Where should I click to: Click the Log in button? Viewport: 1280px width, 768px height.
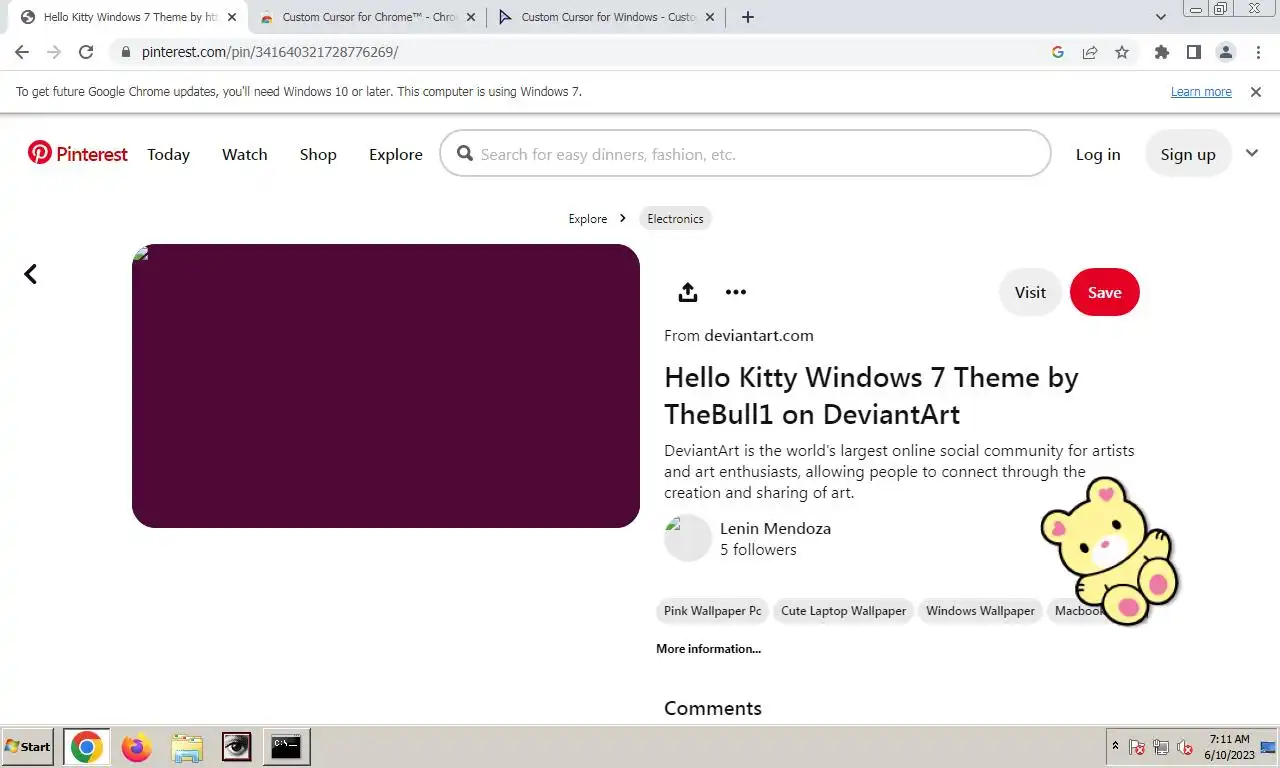[1098, 154]
